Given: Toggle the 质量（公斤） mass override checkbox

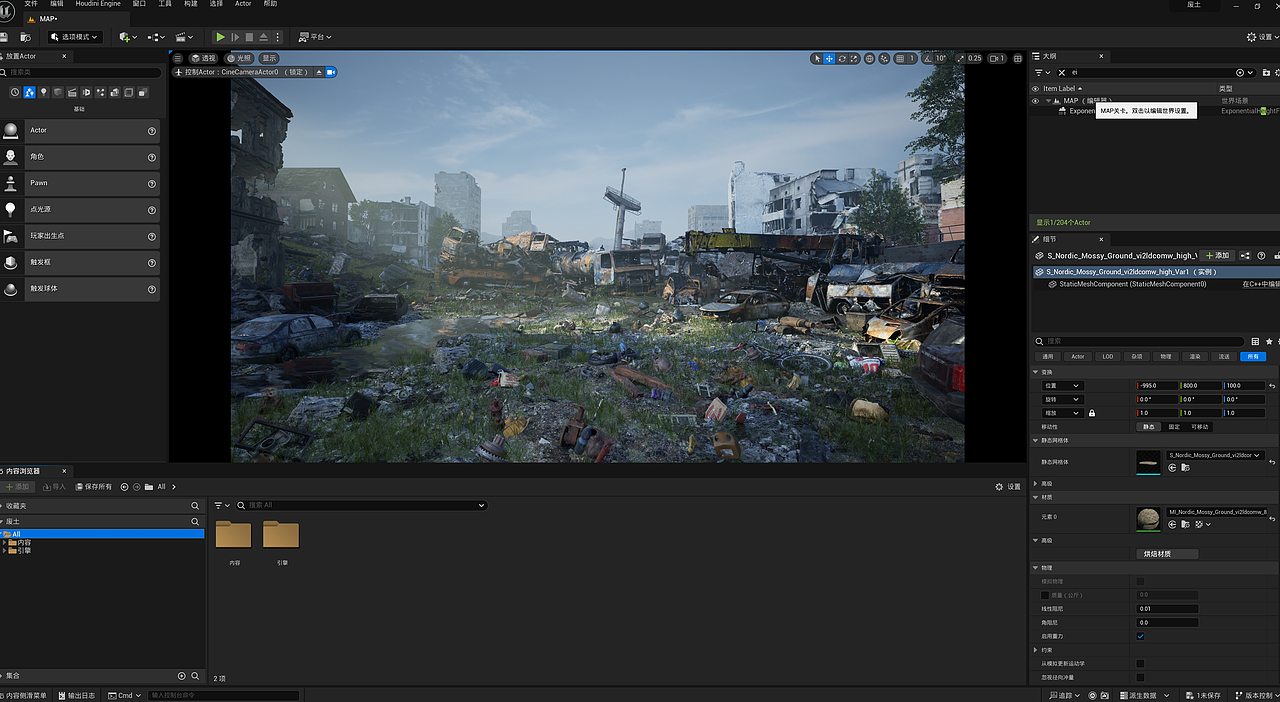Looking at the screenshot, I should click(1045, 595).
